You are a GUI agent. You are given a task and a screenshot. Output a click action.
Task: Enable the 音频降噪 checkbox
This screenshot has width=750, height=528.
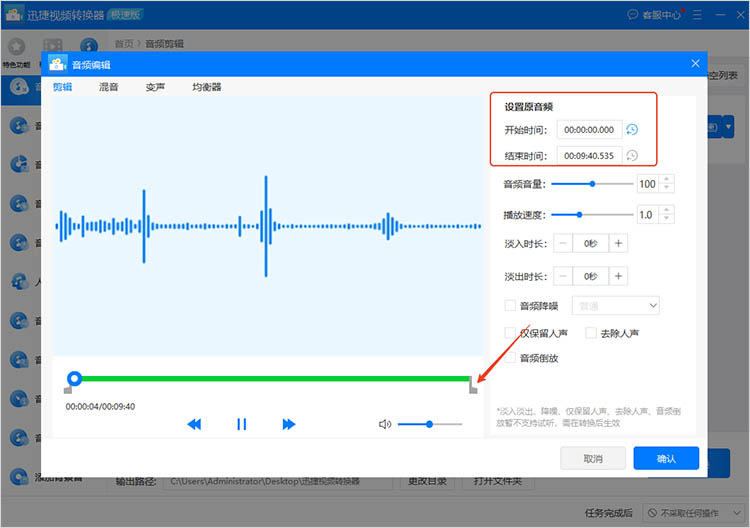click(510, 306)
